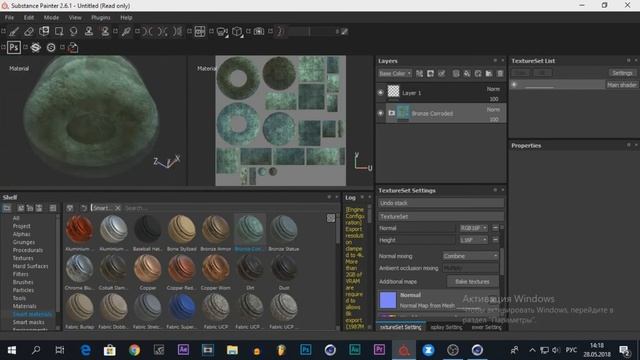Delete the layer with trash icon
This screenshot has width=640, height=360.
tap(500, 73)
